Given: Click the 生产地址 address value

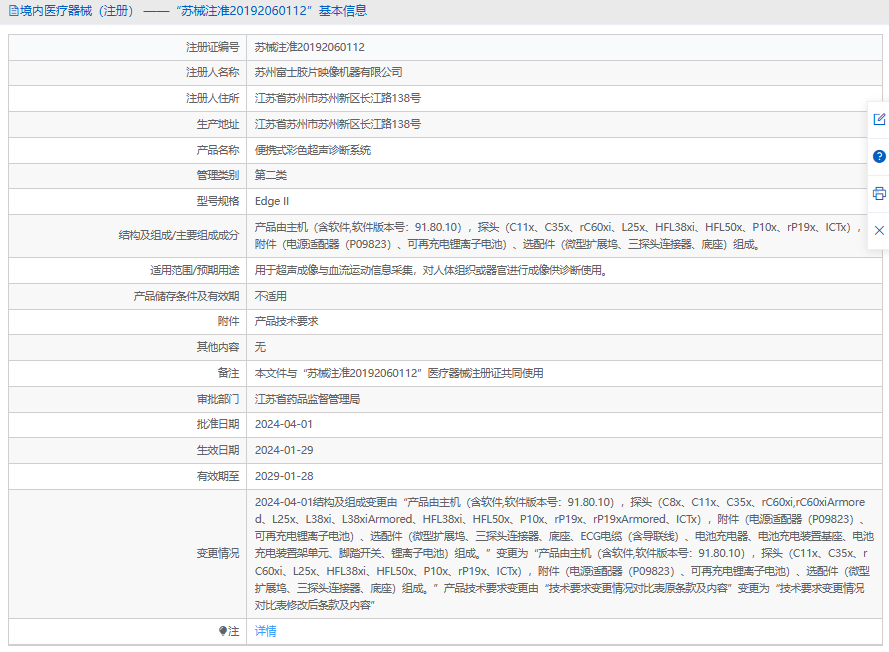Looking at the screenshot, I should (338, 124).
